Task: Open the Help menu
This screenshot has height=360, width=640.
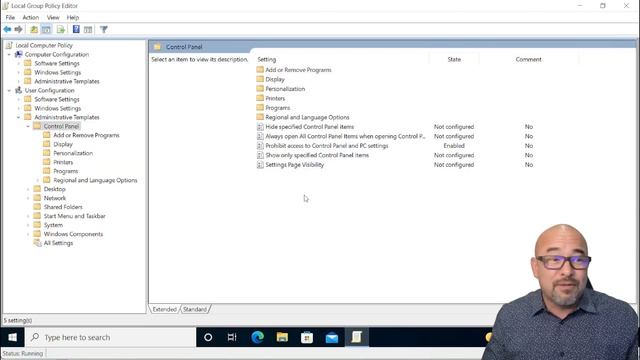Action: click(73, 18)
